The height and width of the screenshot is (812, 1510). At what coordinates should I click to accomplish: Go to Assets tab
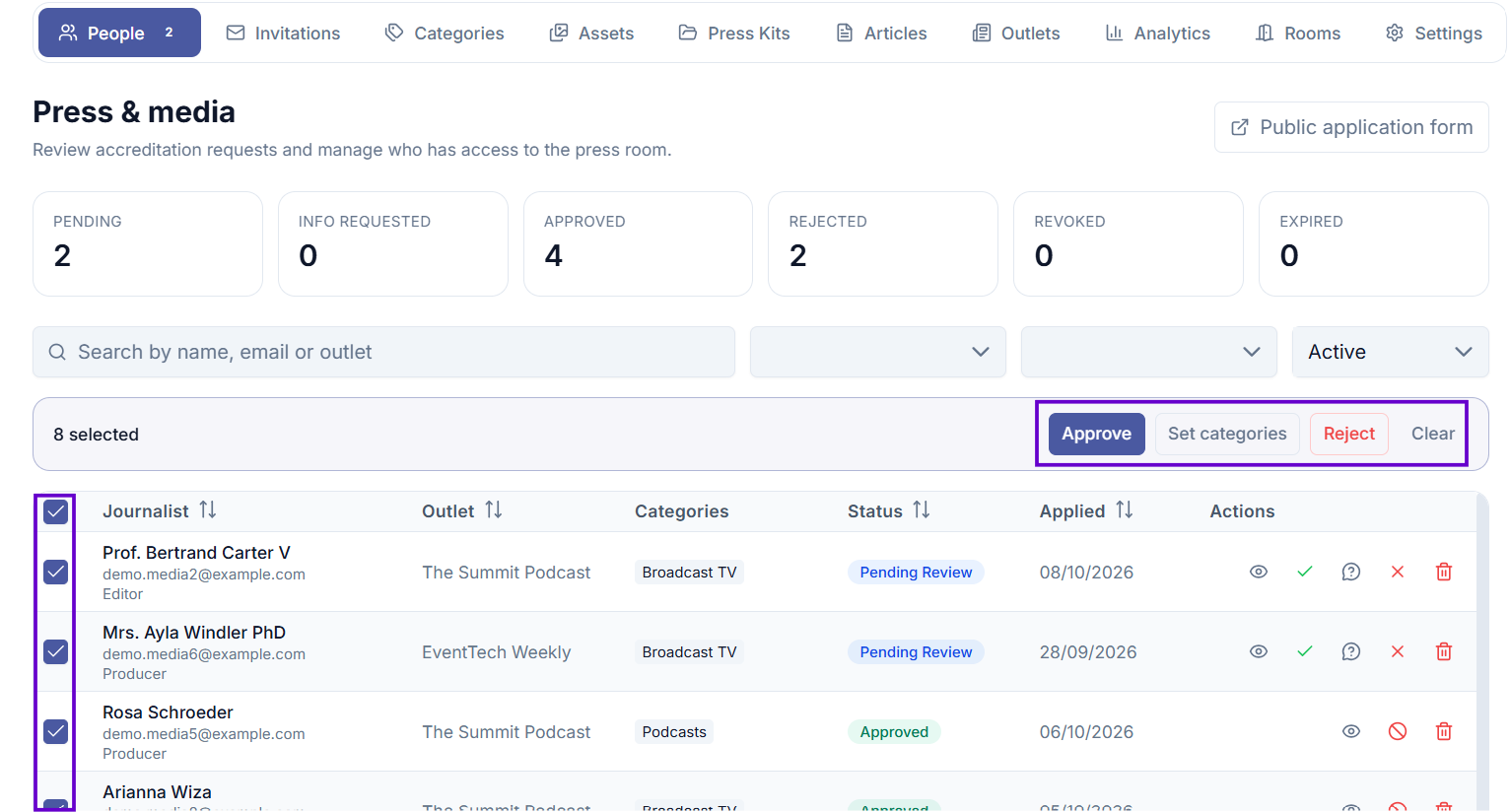pos(591,33)
